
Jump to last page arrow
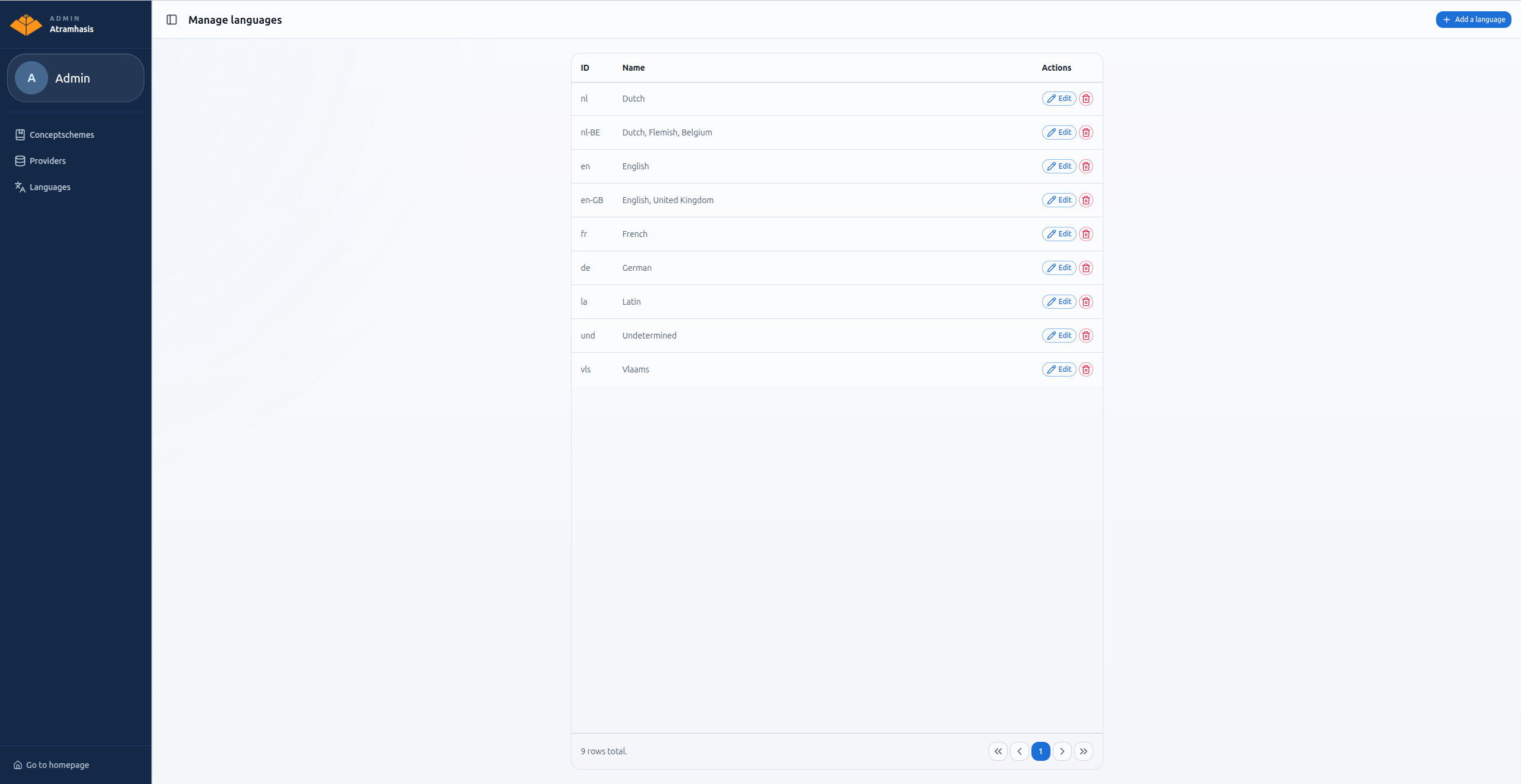[x=1083, y=751]
